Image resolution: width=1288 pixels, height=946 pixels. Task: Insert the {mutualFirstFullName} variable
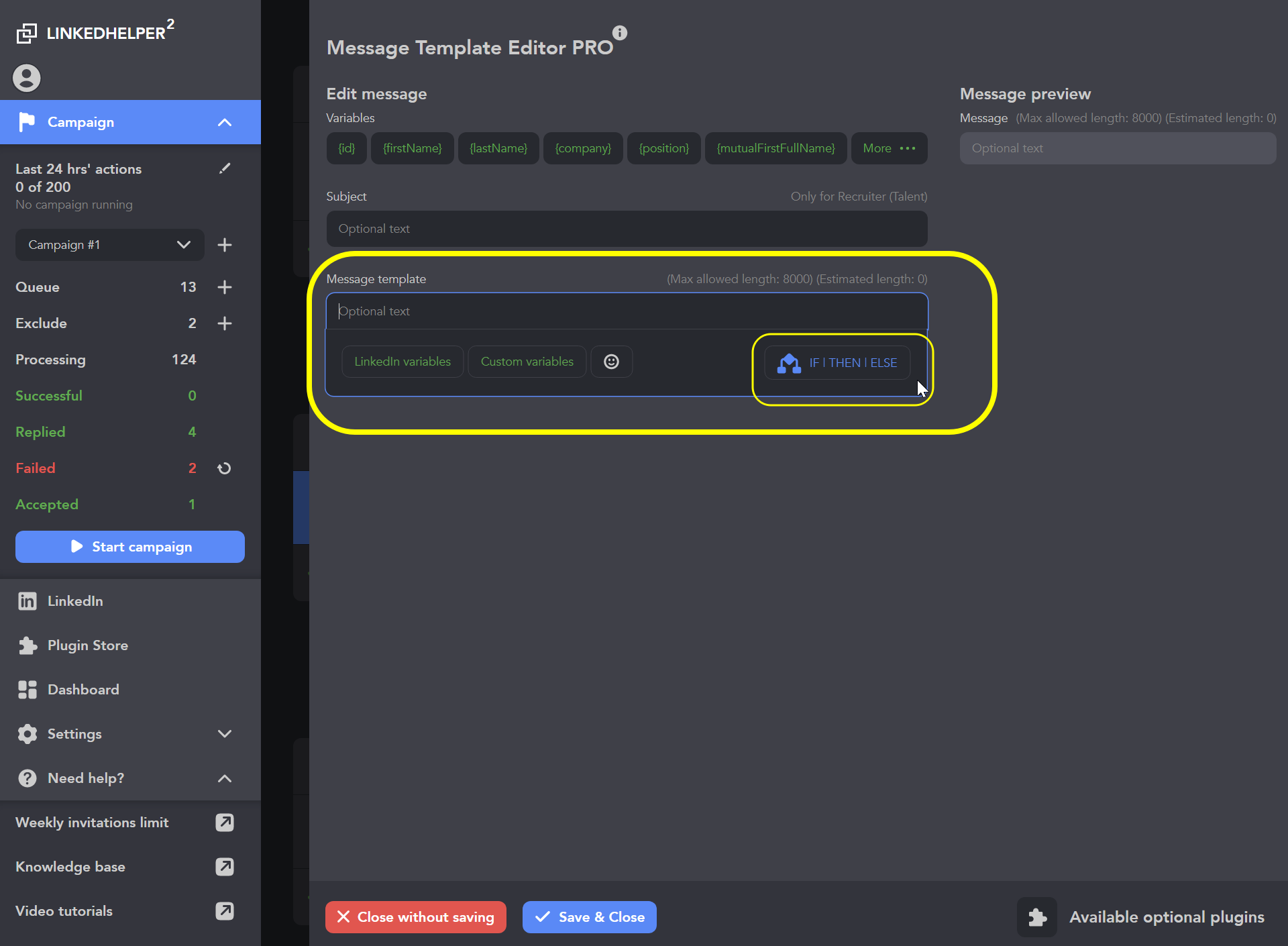(776, 148)
